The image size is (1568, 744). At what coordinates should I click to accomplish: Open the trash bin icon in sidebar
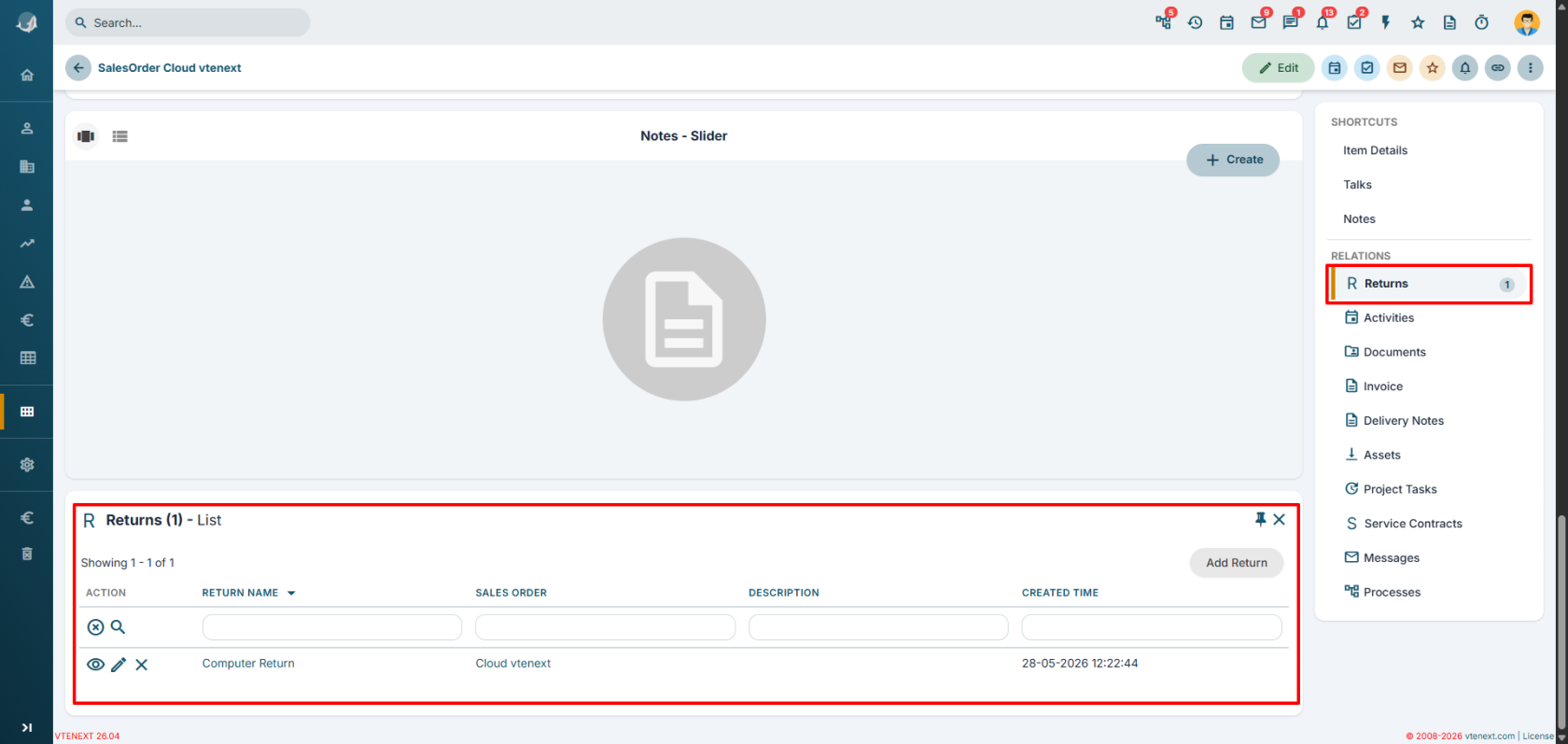click(27, 554)
